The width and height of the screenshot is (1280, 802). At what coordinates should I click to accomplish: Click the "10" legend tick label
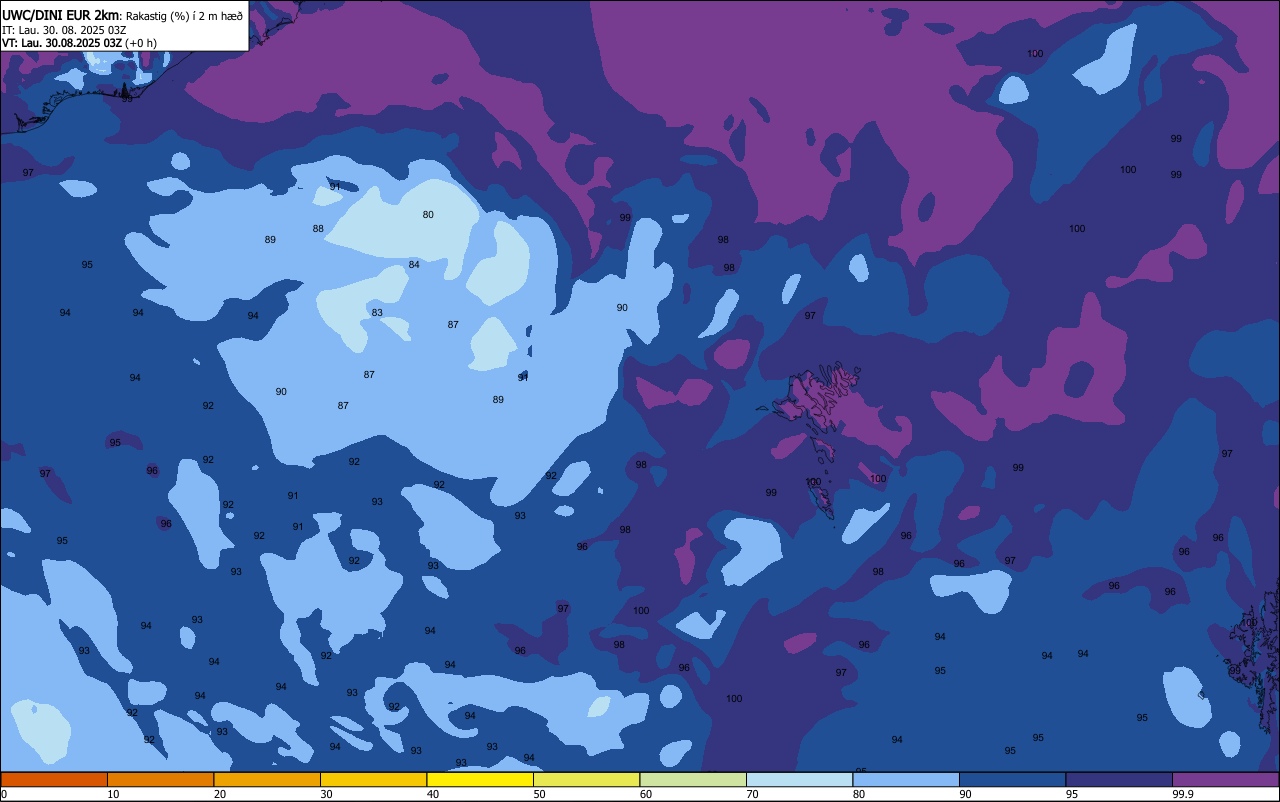113,794
